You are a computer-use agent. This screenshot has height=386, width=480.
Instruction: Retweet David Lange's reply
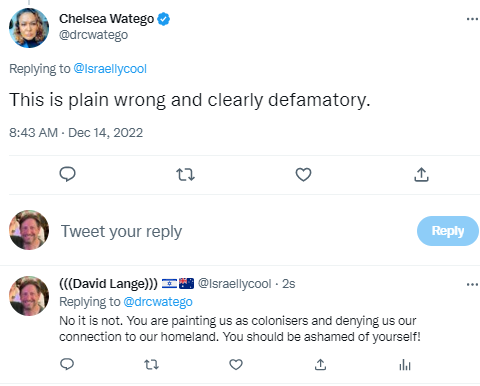pyautogui.click(x=151, y=365)
